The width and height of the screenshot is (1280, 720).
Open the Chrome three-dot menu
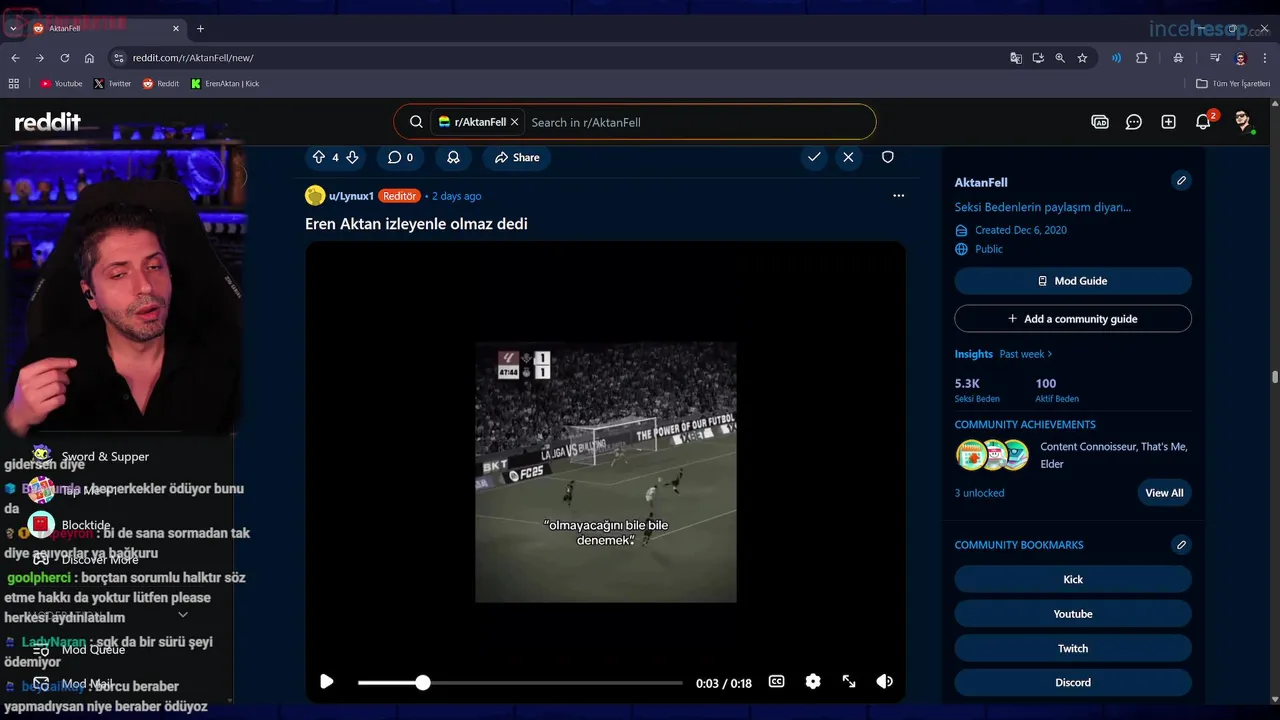[1266, 58]
